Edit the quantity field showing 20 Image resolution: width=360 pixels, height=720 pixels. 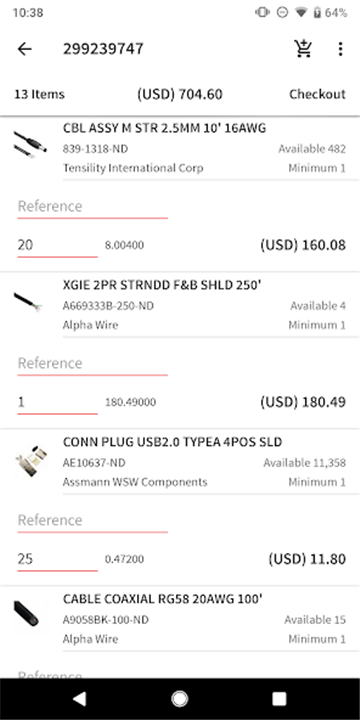[57, 246]
